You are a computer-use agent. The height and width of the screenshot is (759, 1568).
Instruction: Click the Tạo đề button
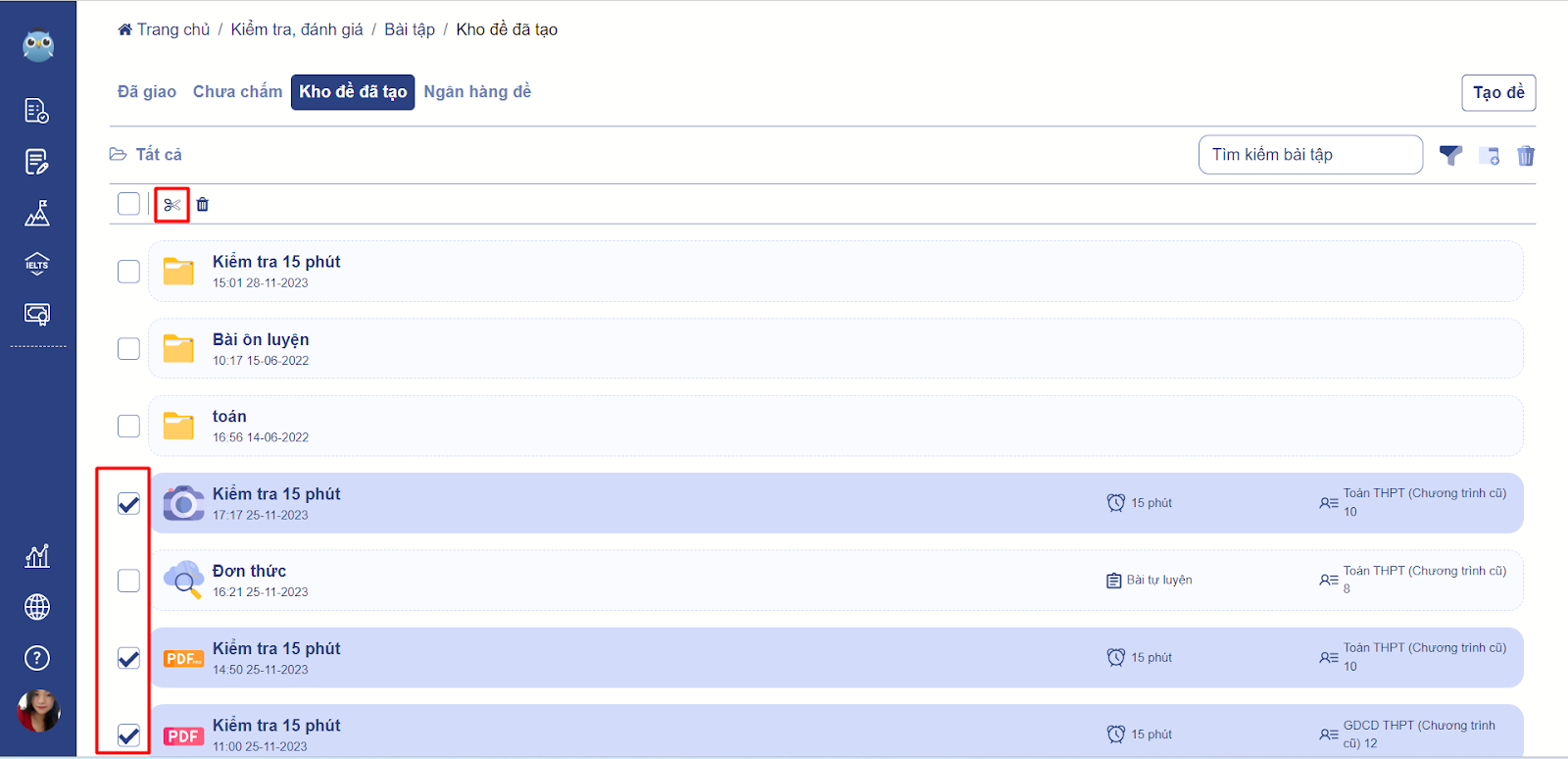point(1498,92)
